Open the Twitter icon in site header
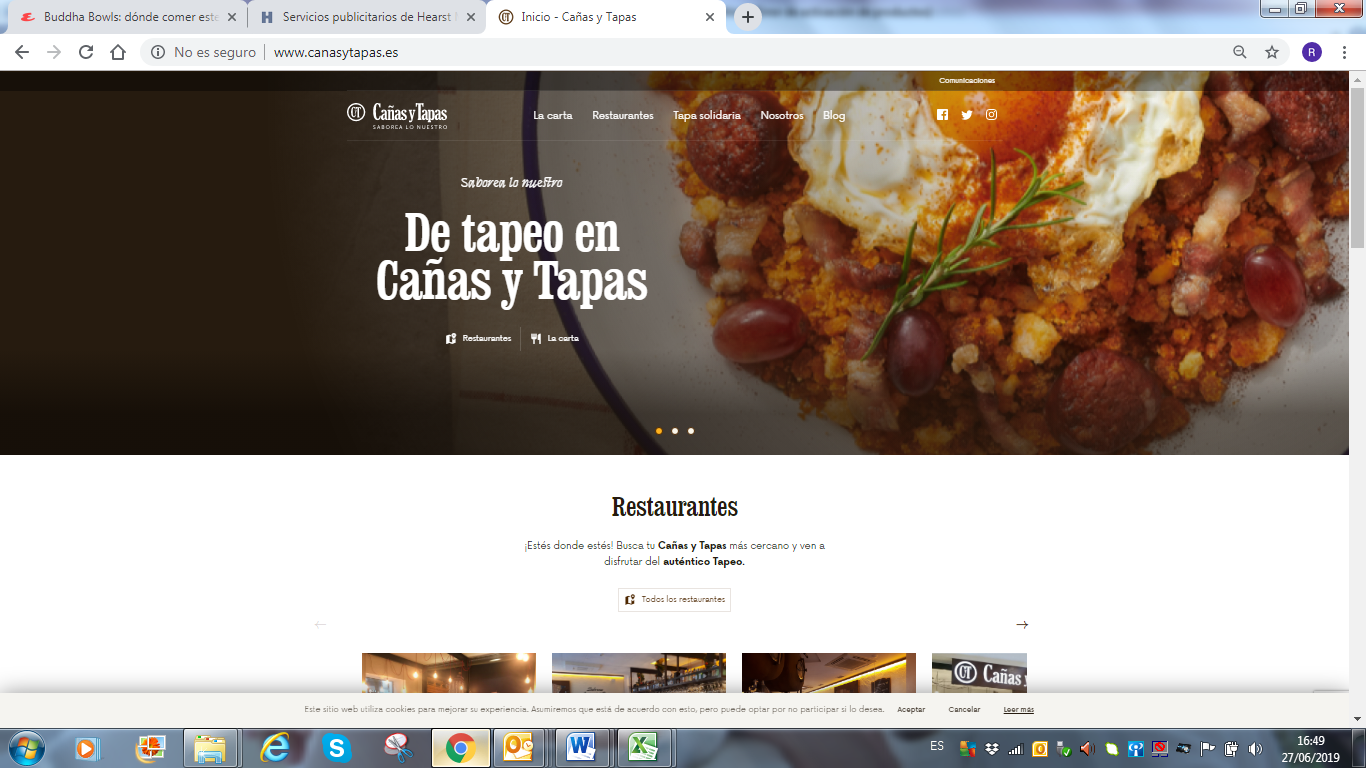Screen dimensions: 1366x768 (967, 115)
